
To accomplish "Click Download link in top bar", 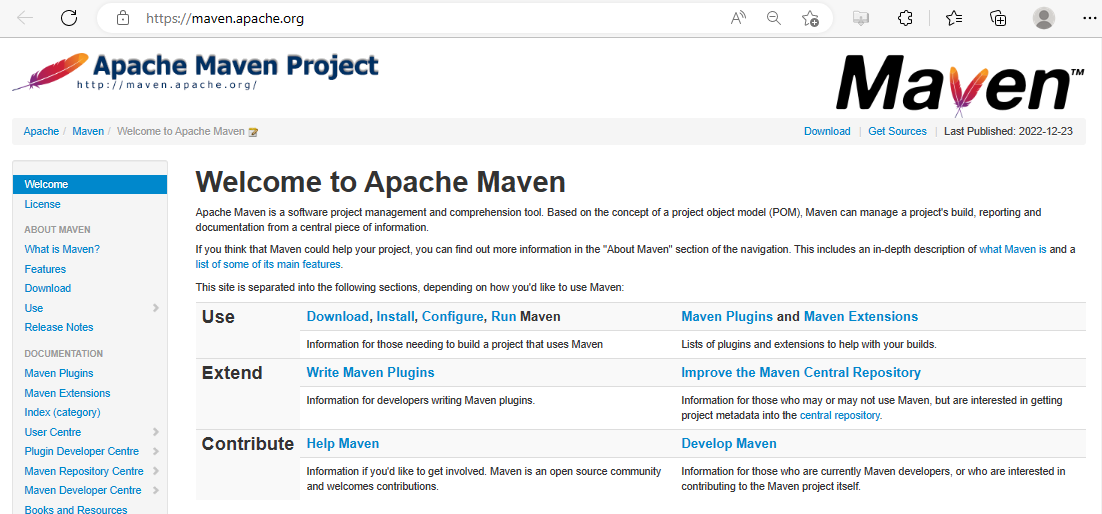I will point(827,131).
